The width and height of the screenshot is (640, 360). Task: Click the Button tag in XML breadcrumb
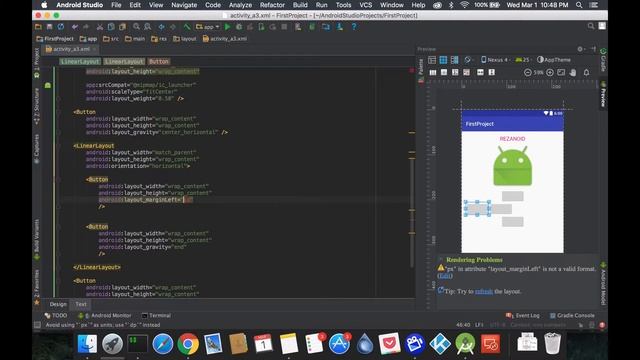tap(159, 62)
